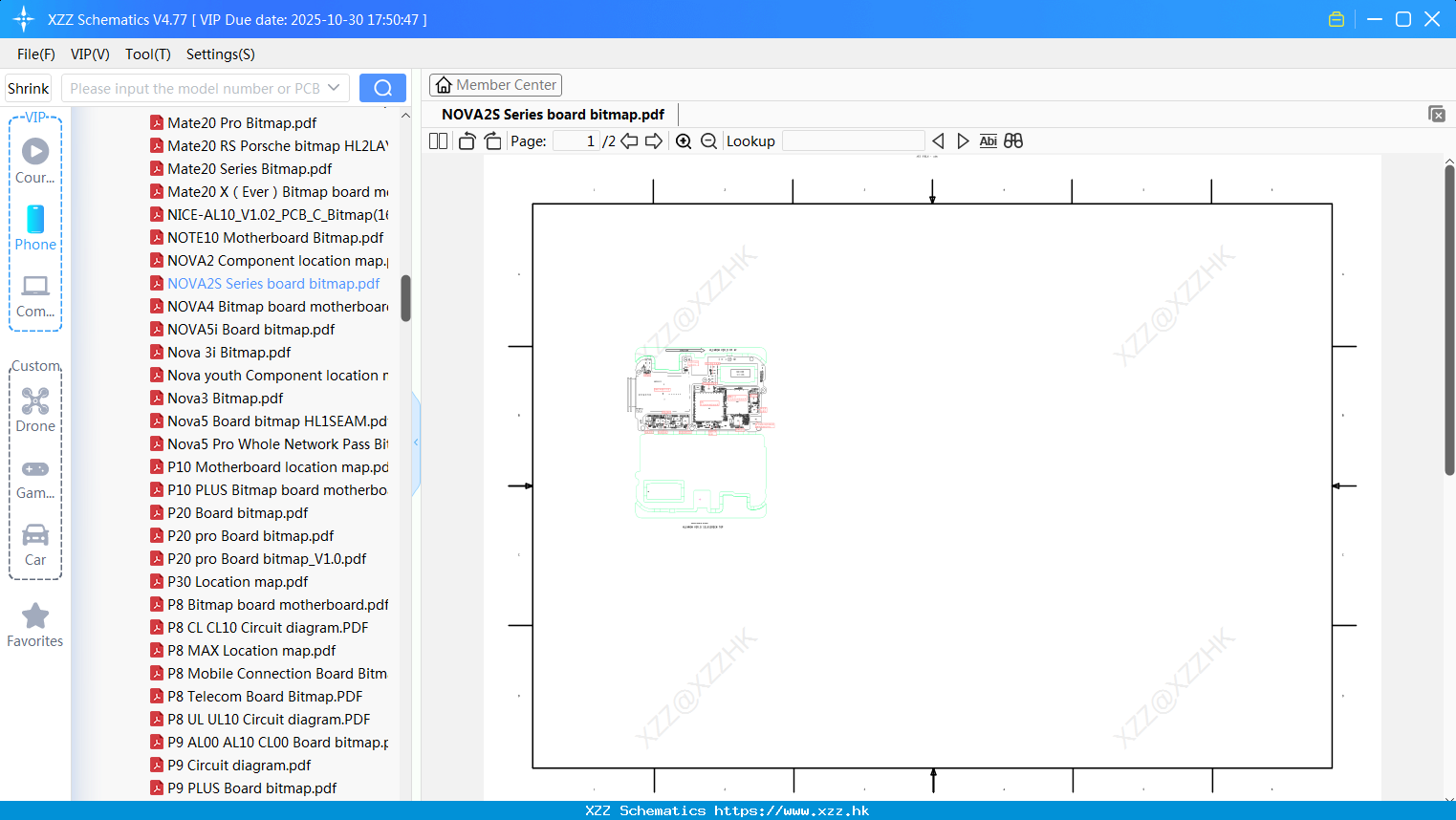Click the yellow toolbox icon in title bar
The image size is (1456, 820).
[1336, 19]
